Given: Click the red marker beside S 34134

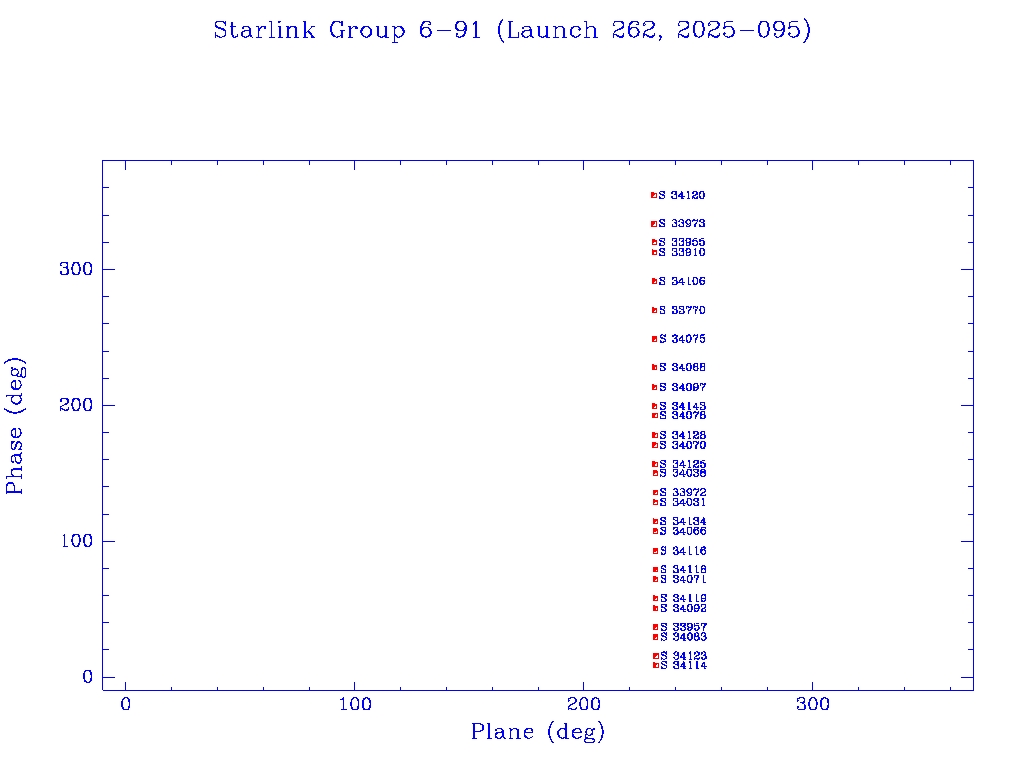Looking at the screenshot, I should (x=655, y=521).
